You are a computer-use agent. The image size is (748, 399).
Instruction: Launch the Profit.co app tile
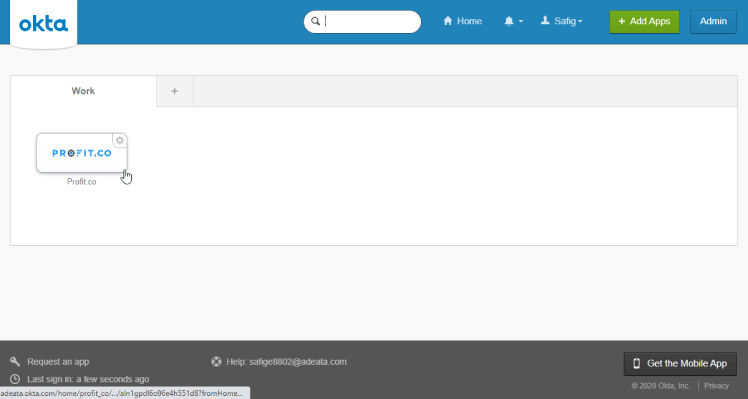82,153
